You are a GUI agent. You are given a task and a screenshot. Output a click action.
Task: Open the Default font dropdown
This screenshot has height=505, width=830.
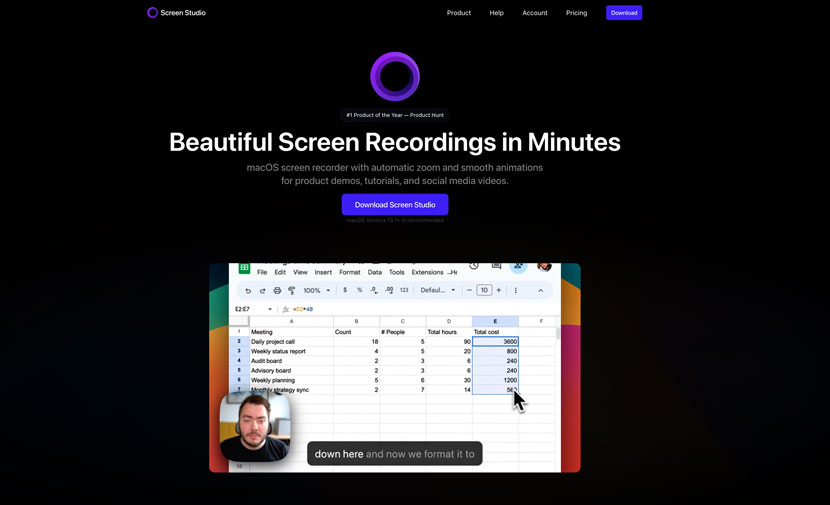click(438, 290)
